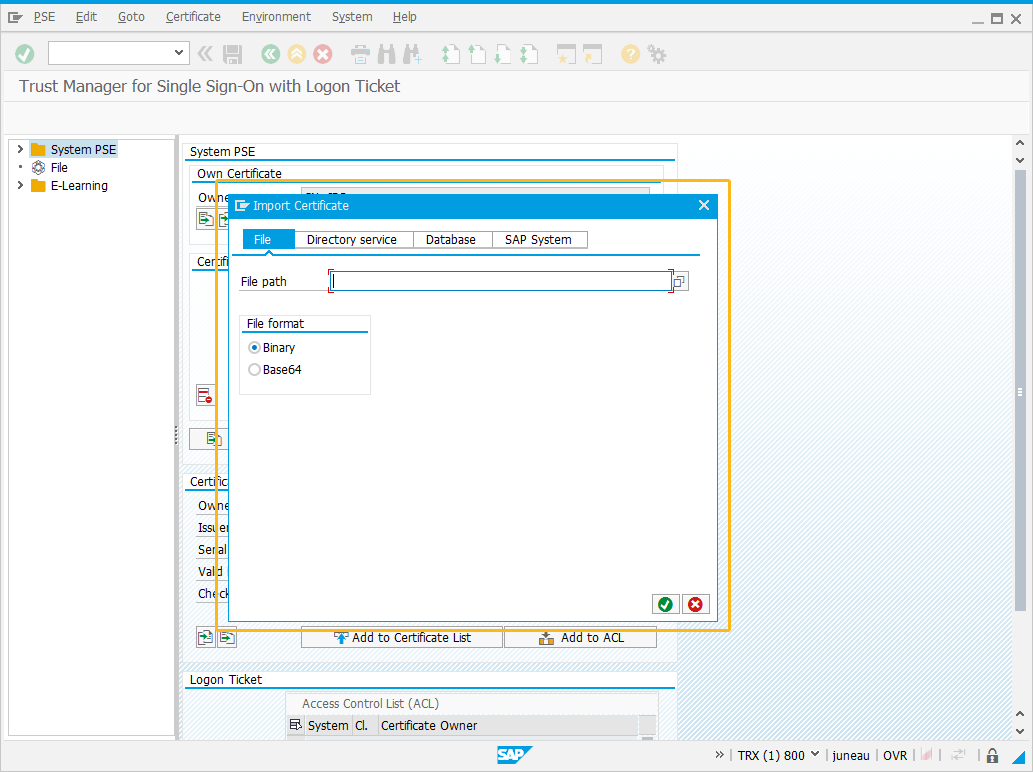Switch to the Directory service tab
The height and width of the screenshot is (772, 1033).
point(352,240)
